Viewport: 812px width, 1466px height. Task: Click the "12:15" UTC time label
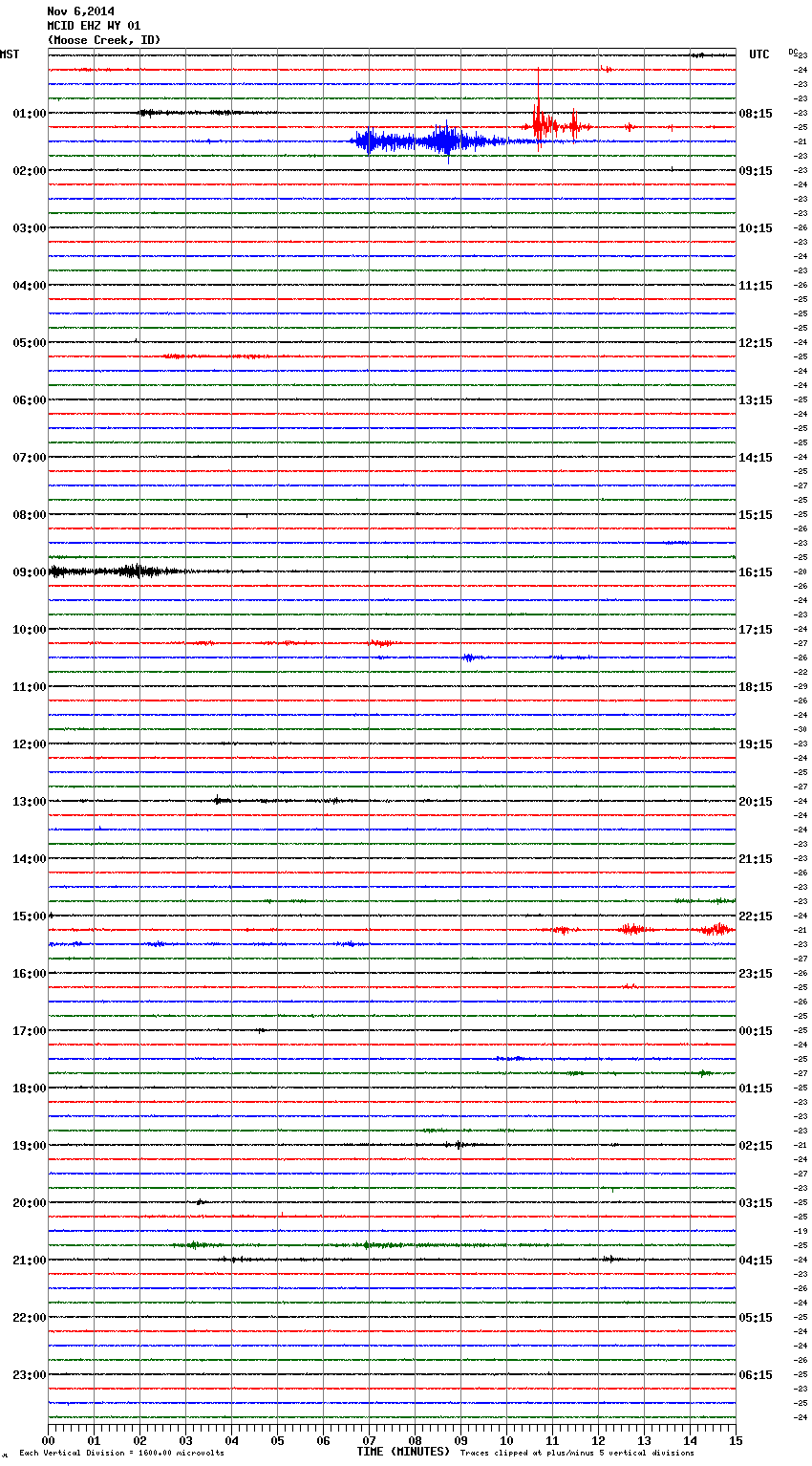point(756,342)
